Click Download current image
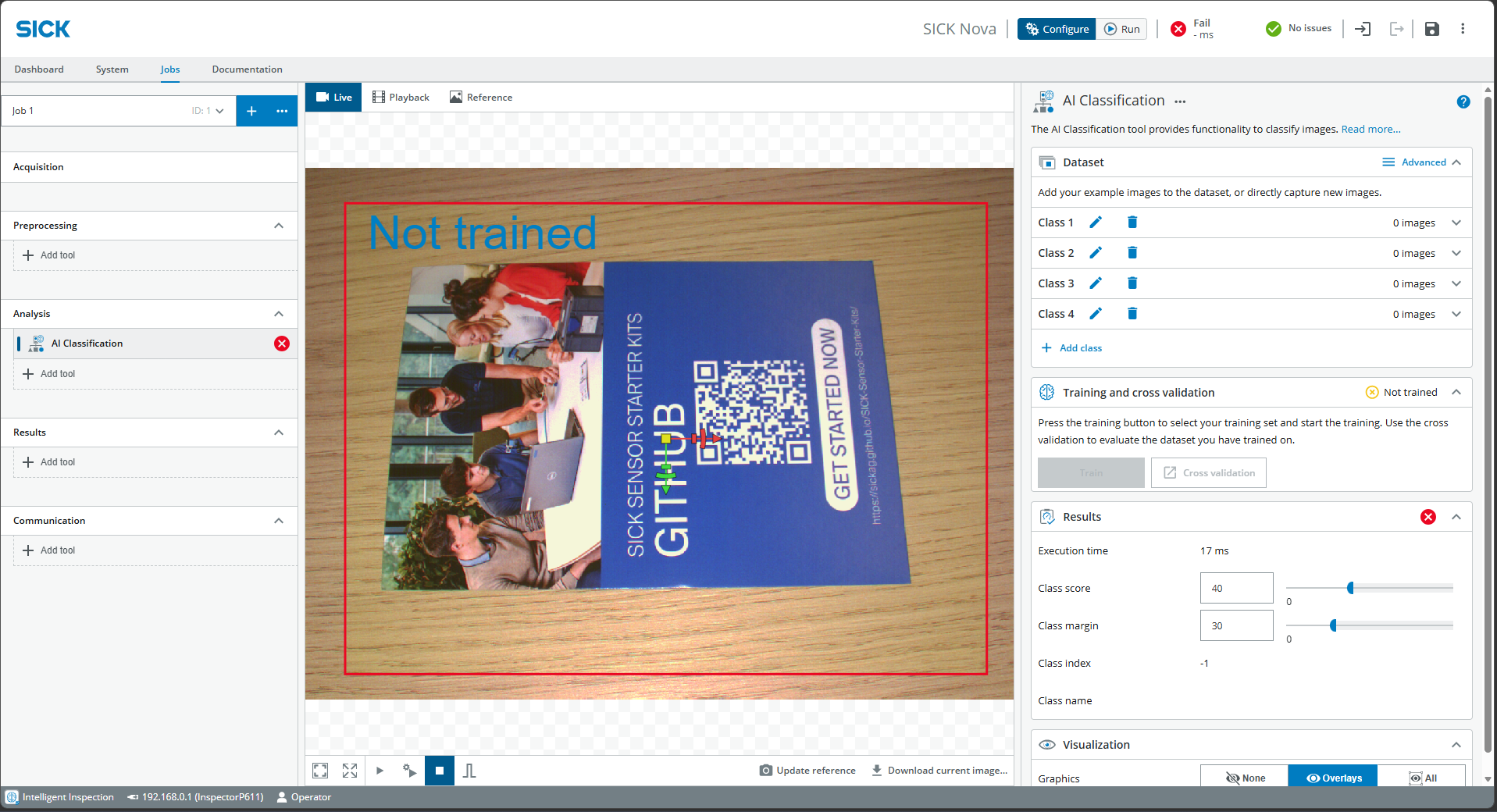This screenshot has width=1497, height=812. [x=939, y=771]
